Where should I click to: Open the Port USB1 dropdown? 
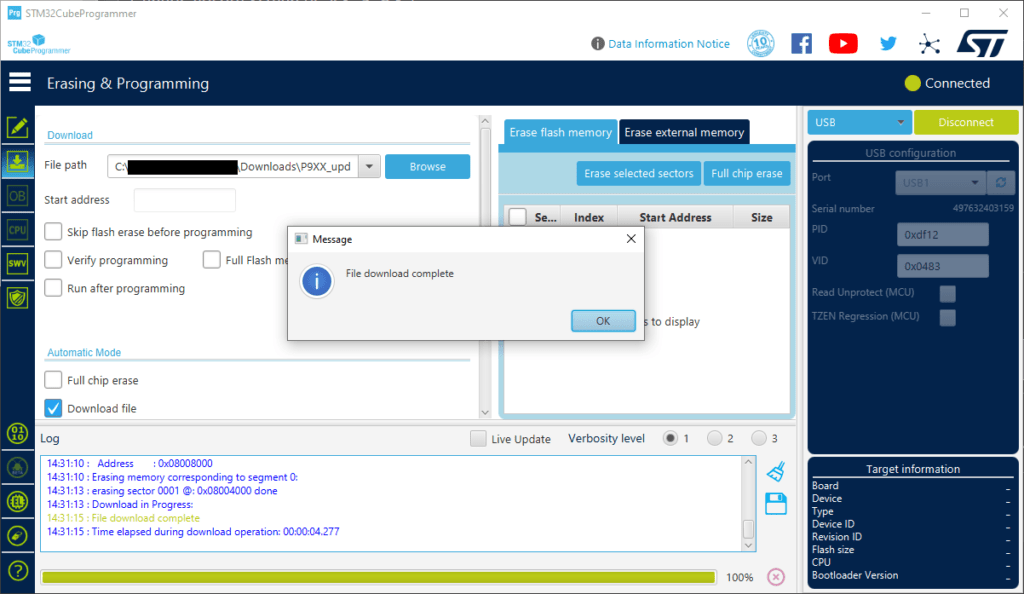[x=940, y=183]
